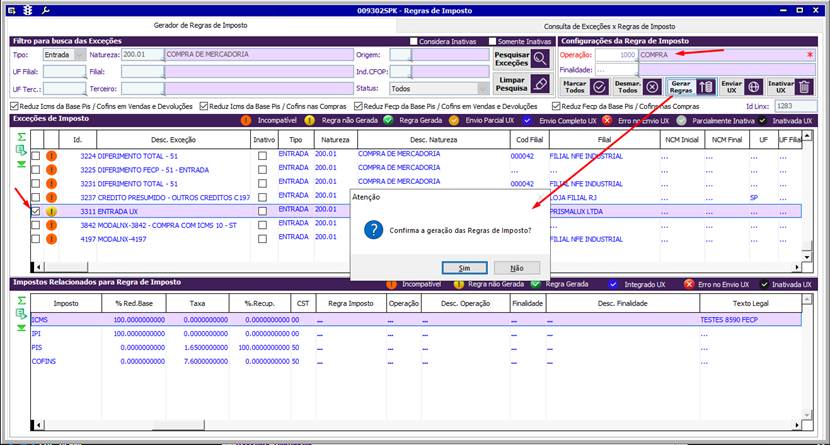Click yellow status icon on row 3311 ENTRADA UX
This screenshot has height=445, width=830.
click(x=51, y=211)
